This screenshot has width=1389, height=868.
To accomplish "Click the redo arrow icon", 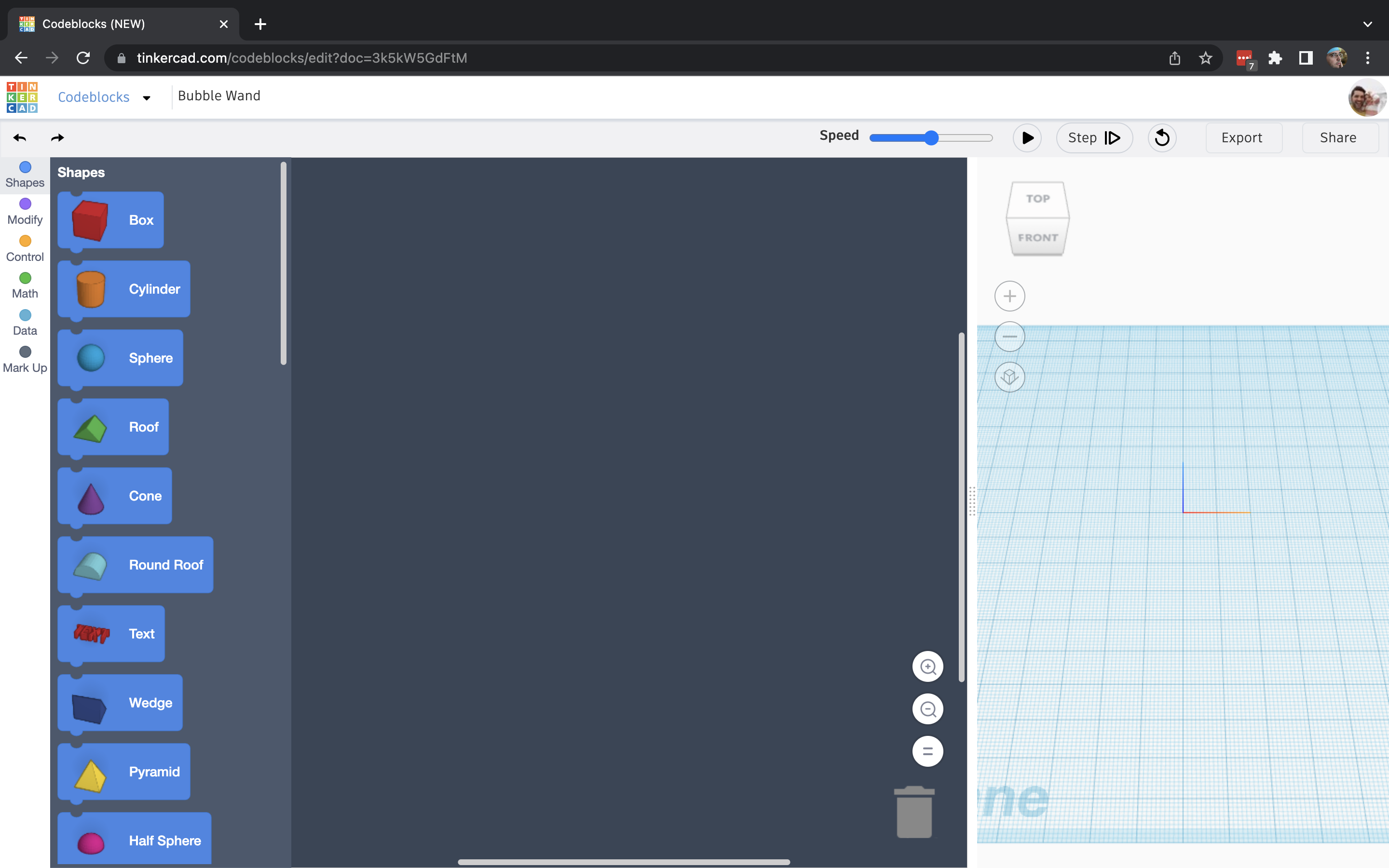I will click(x=57, y=138).
